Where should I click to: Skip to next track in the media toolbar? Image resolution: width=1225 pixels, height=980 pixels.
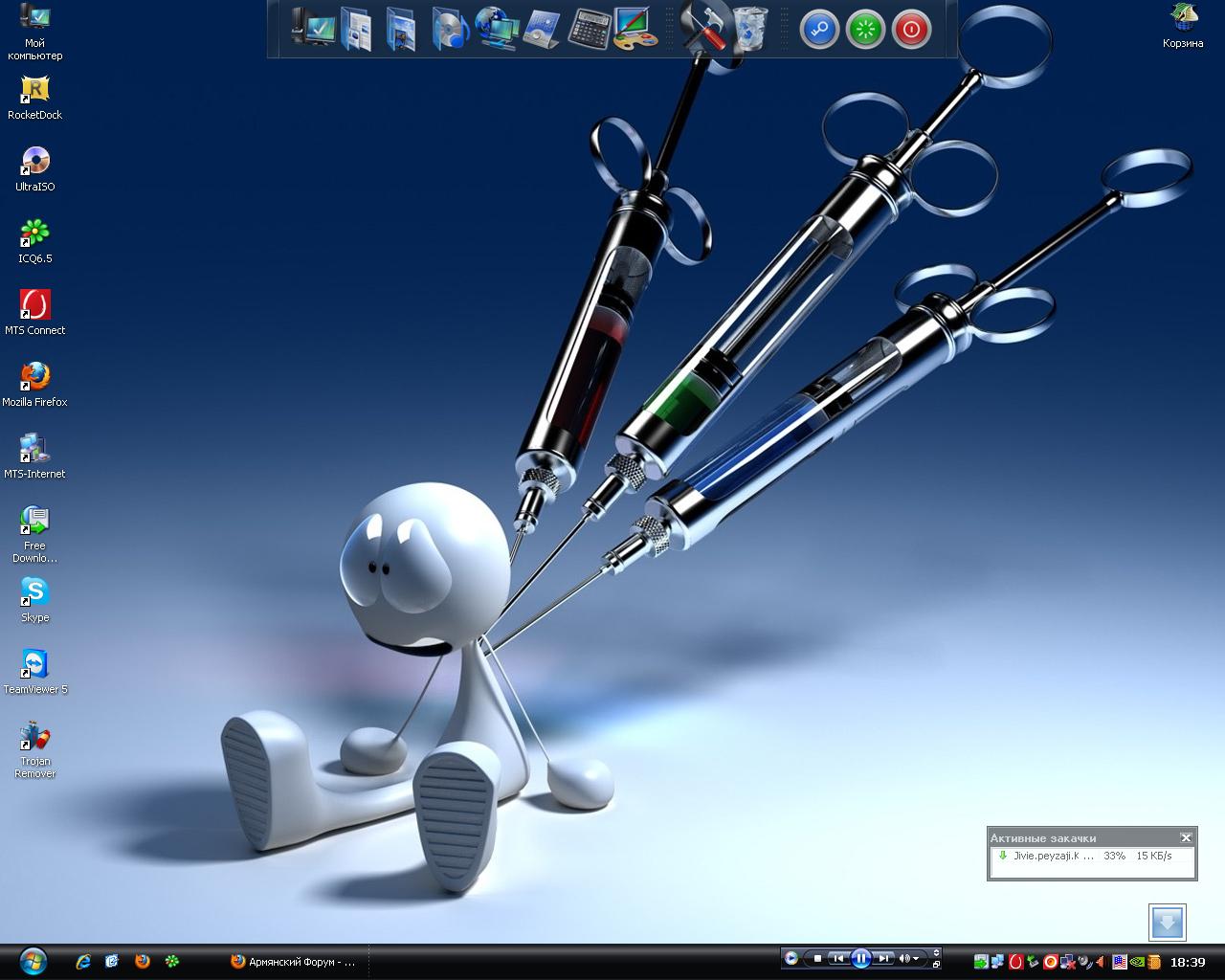pos(883,958)
